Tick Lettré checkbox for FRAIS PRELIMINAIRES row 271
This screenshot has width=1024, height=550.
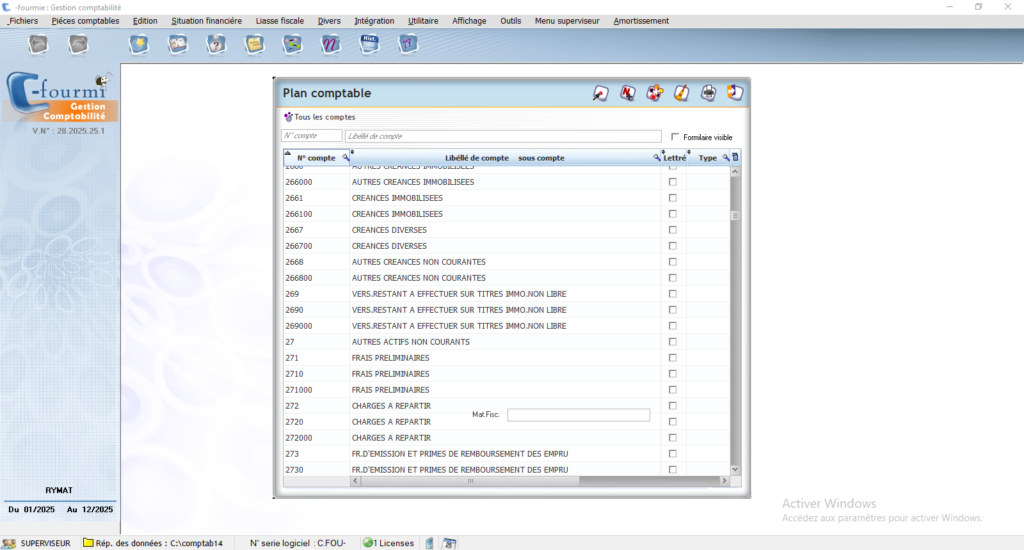coord(672,358)
